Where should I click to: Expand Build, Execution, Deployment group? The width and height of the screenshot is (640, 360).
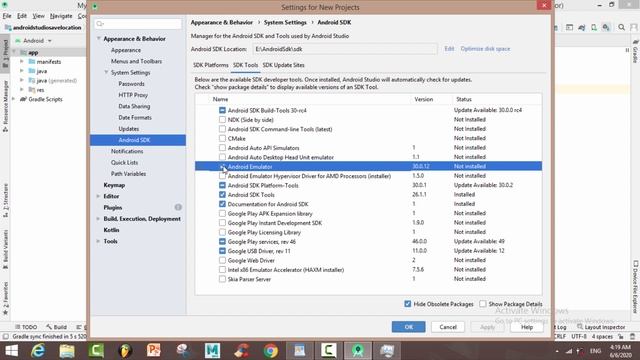click(x=98, y=219)
